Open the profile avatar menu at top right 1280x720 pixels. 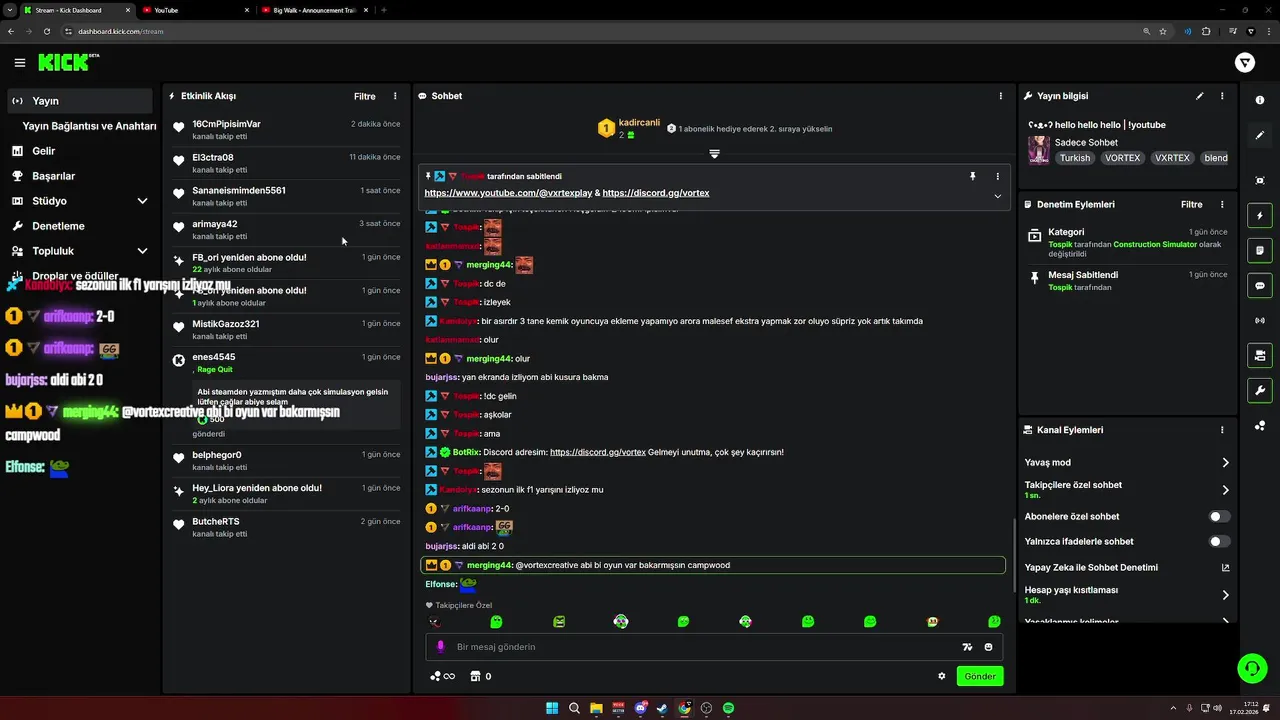1245,63
